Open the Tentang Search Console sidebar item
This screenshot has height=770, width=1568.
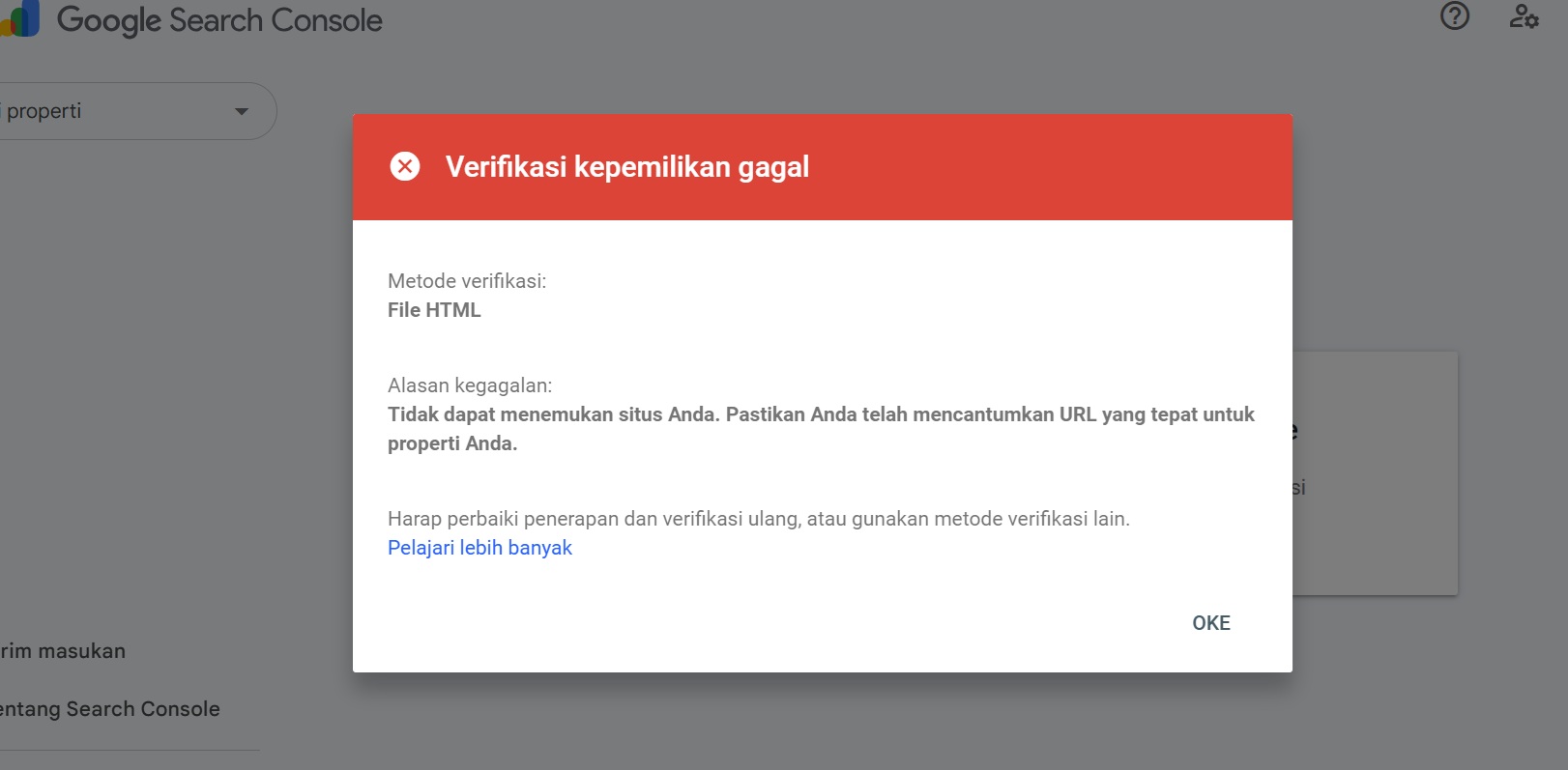pos(109,709)
